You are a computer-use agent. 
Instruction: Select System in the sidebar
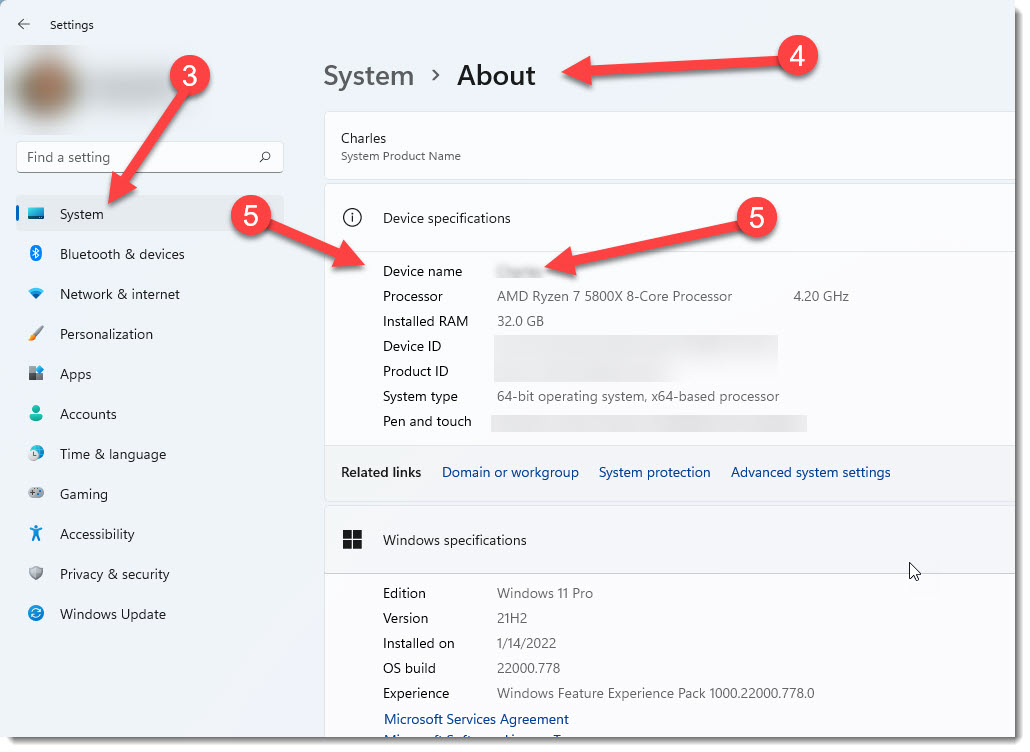81,214
